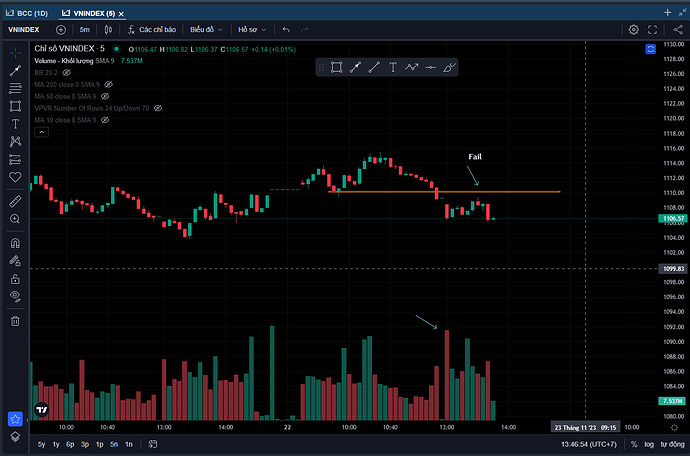Viewport: 690px width, 456px height.
Task: Change the 5m time interval
Action: pyautogui.click(x=84, y=29)
